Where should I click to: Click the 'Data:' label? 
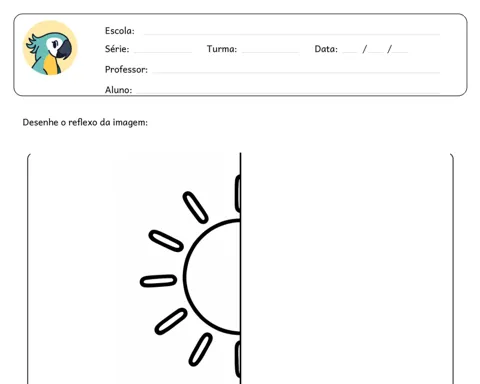pyautogui.click(x=326, y=49)
